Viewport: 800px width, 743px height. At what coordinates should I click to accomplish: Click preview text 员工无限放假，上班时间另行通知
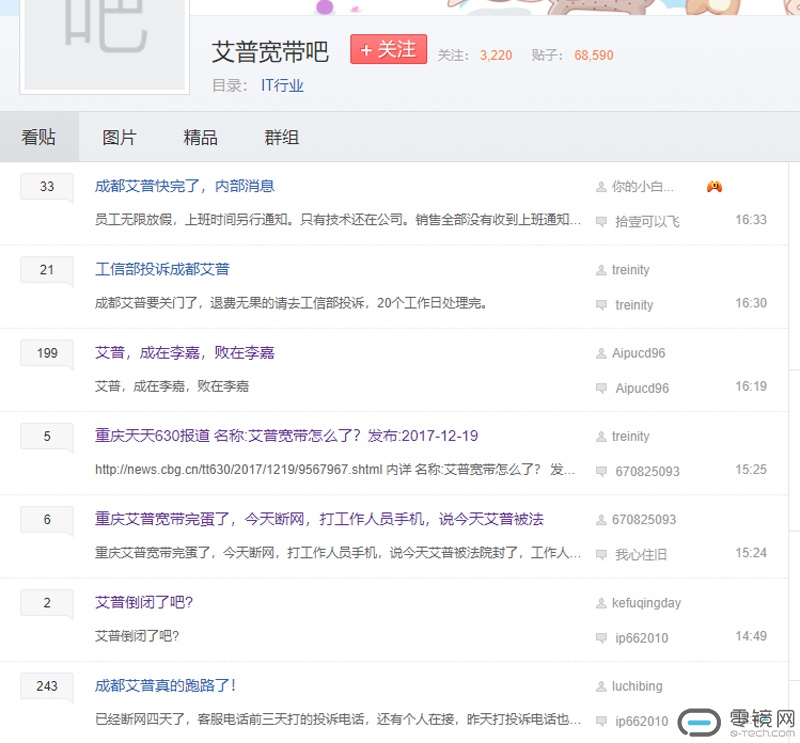pyautogui.click(x=338, y=219)
